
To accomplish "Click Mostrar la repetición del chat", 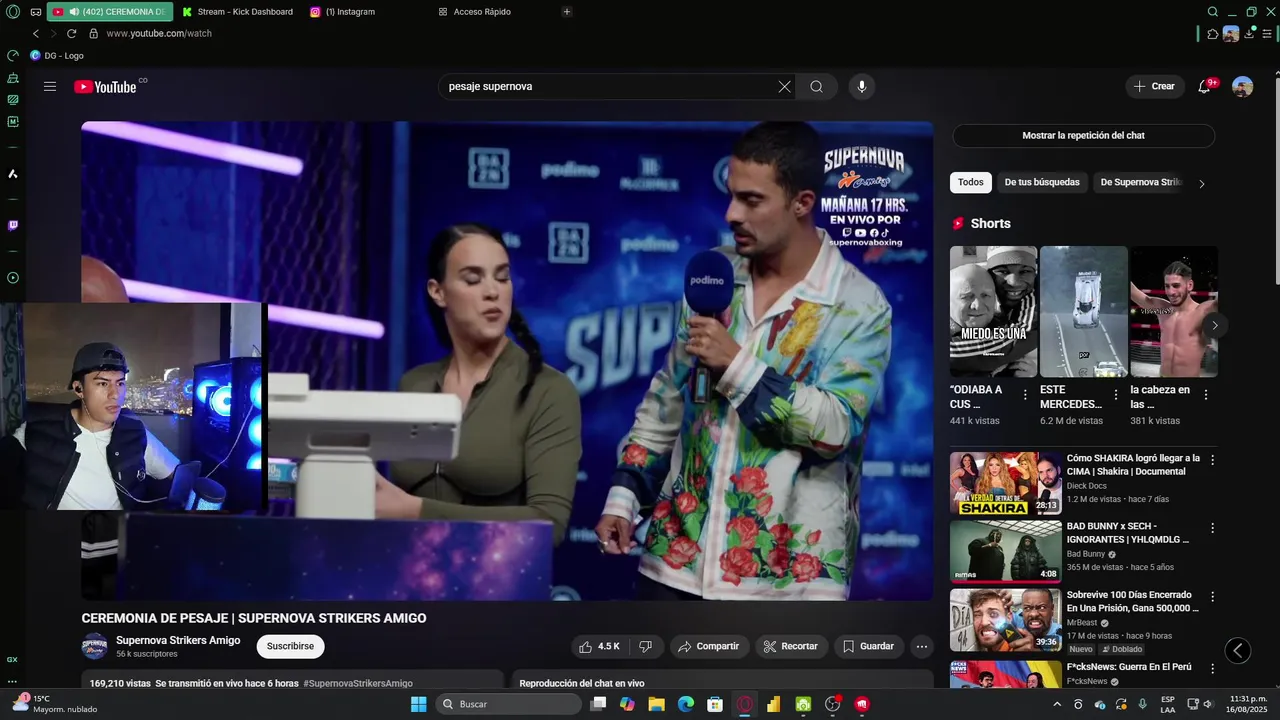I will tap(1083, 135).
